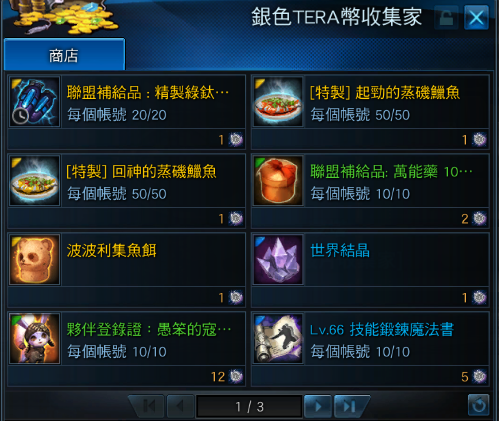Choose the 波波利集魚餌 bear bait icon
This screenshot has height=421, width=499.
click(35, 260)
